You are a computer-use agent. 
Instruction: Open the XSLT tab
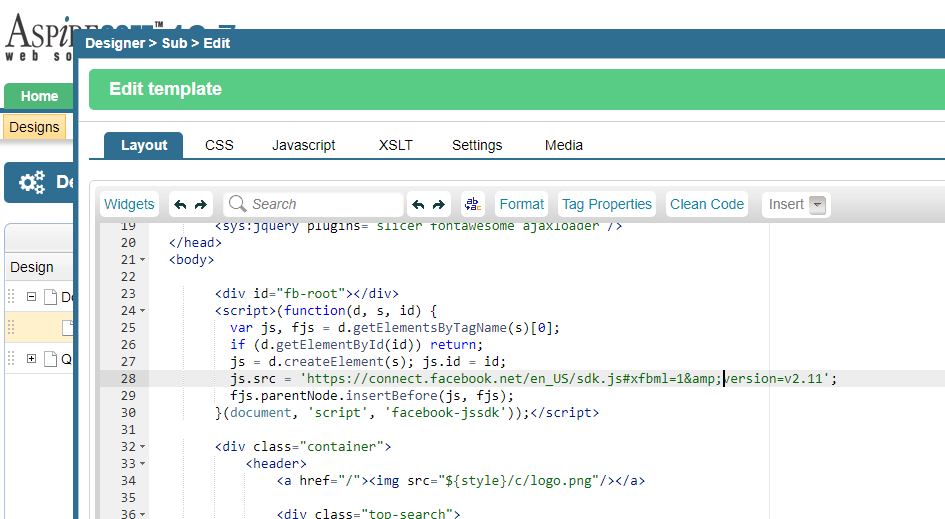(x=395, y=145)
